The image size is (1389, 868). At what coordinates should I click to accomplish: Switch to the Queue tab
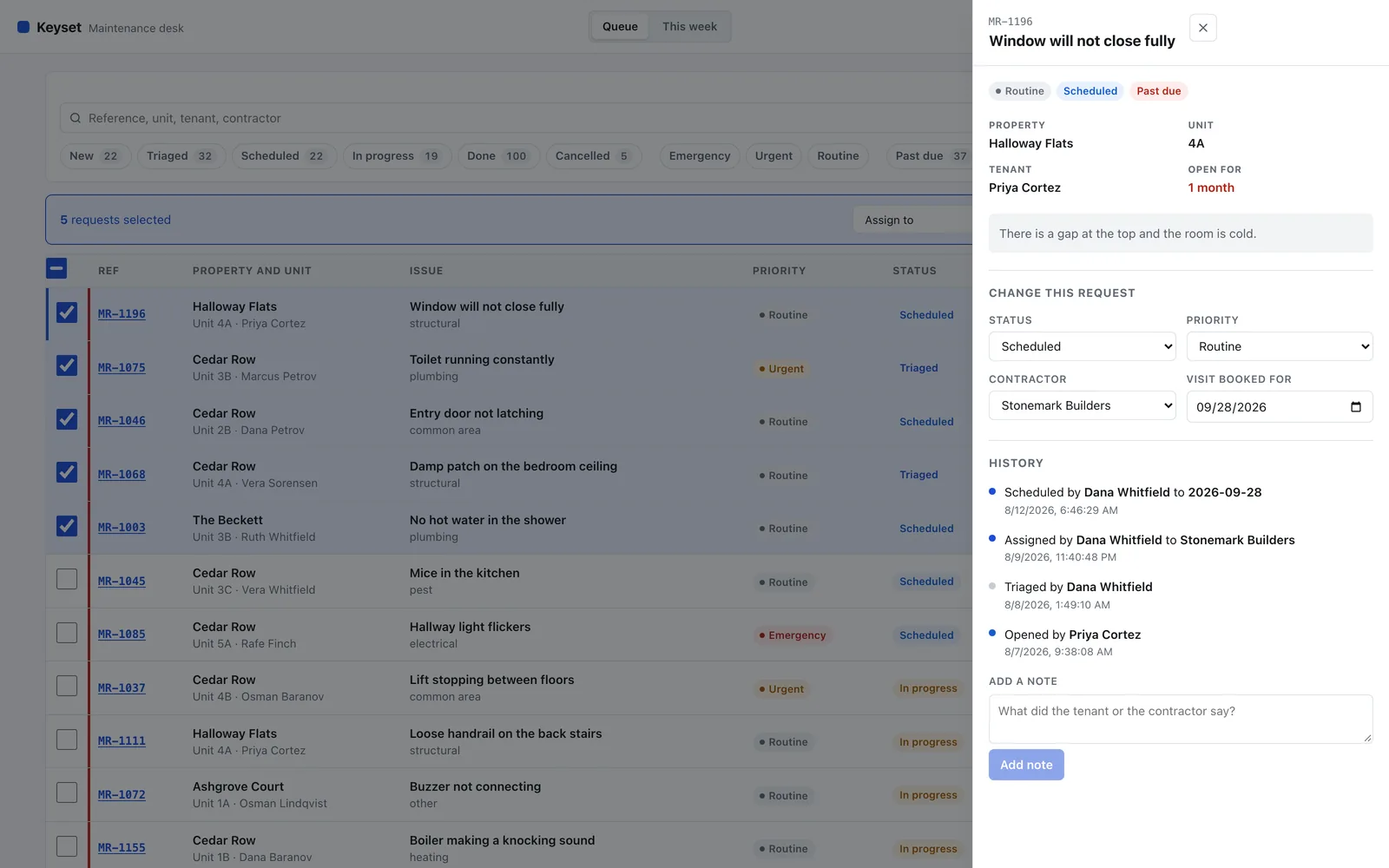[620, 27]
